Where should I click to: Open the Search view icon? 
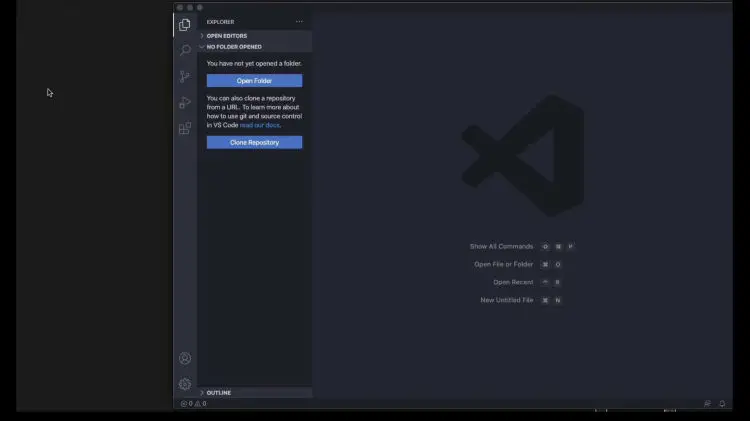pos(185,50)
